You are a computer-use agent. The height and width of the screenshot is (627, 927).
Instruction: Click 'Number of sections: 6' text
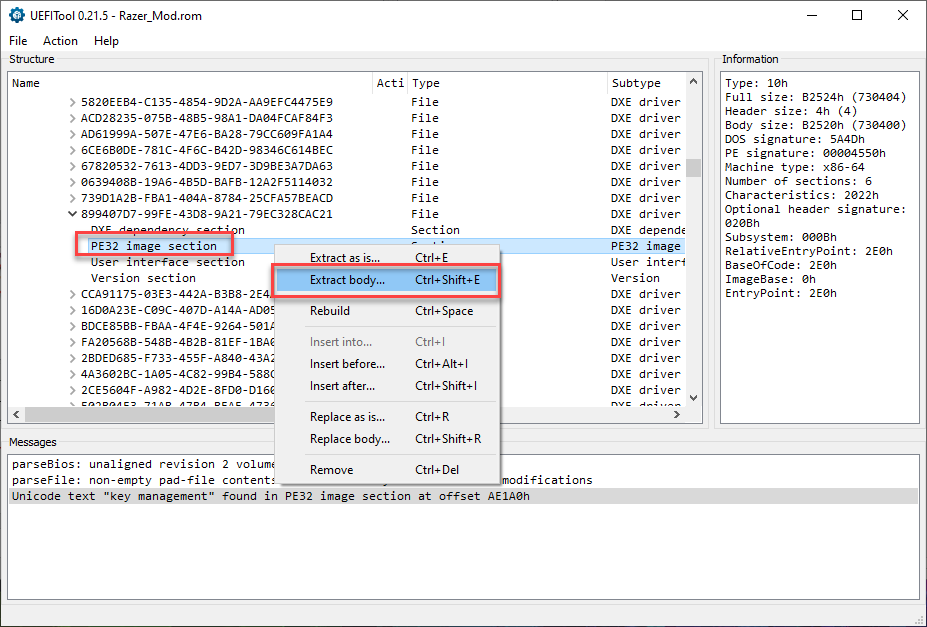click(798, 181)
